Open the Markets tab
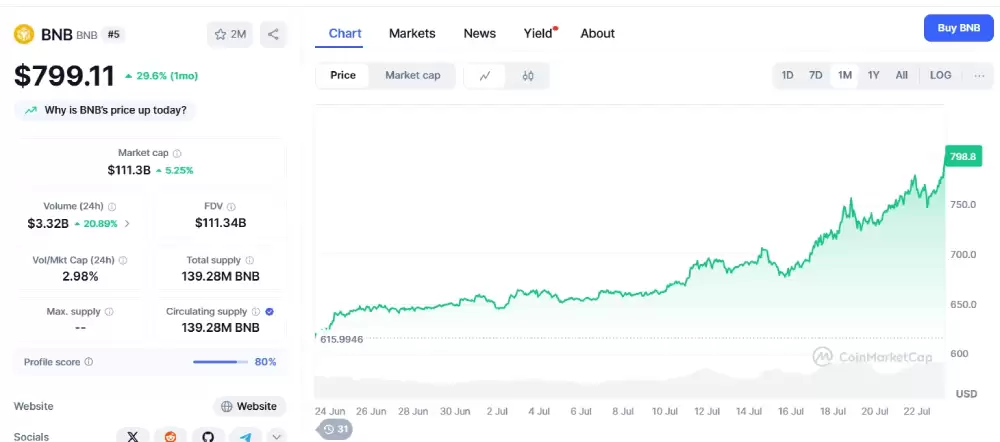Screen dimensions: 1000x442 point(412,33)
